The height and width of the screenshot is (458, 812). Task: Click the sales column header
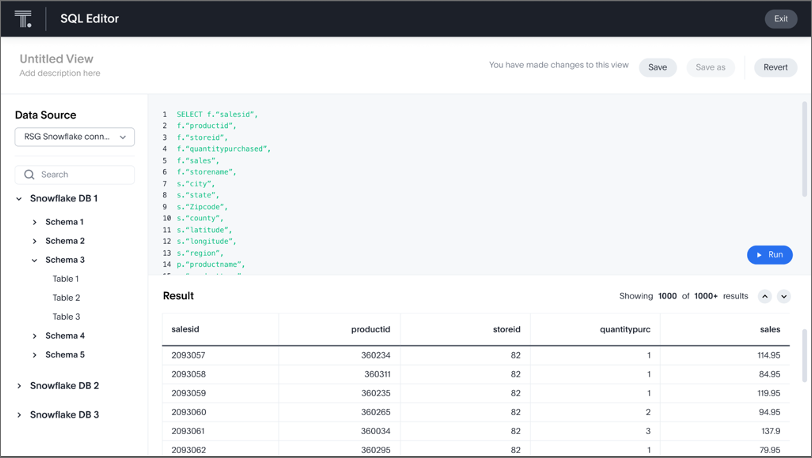(769, 329)
